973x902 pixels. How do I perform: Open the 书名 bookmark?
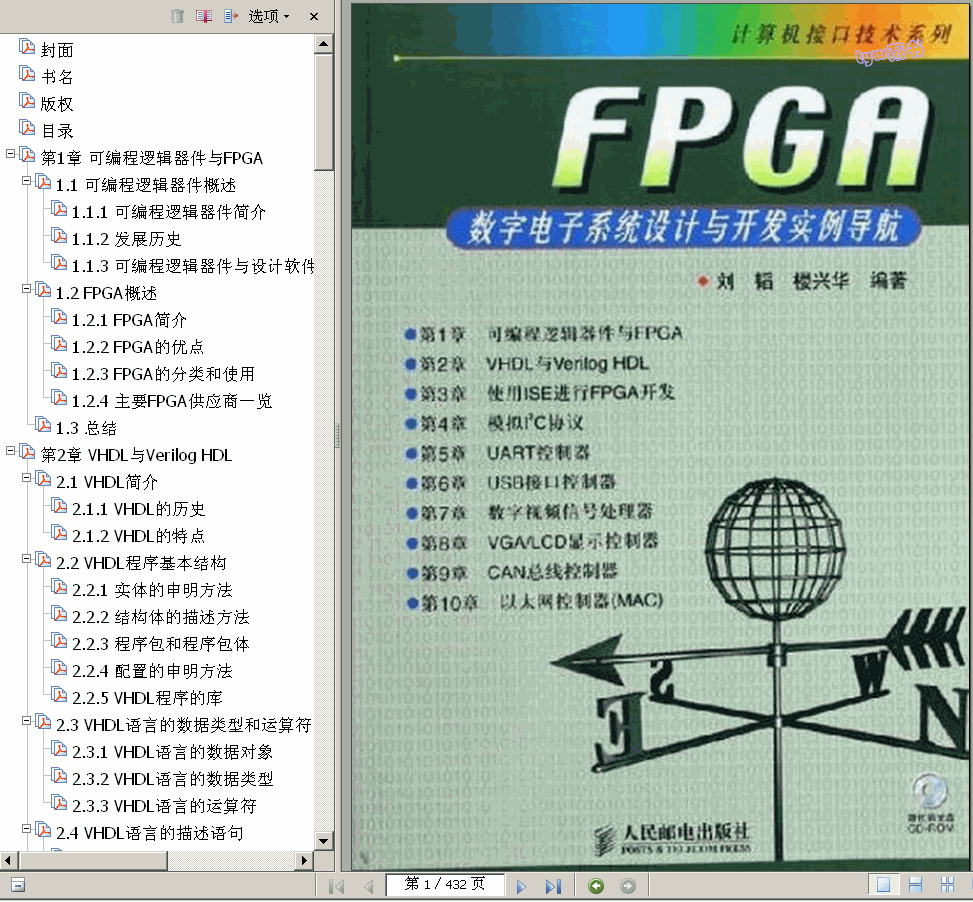(57, 77)
